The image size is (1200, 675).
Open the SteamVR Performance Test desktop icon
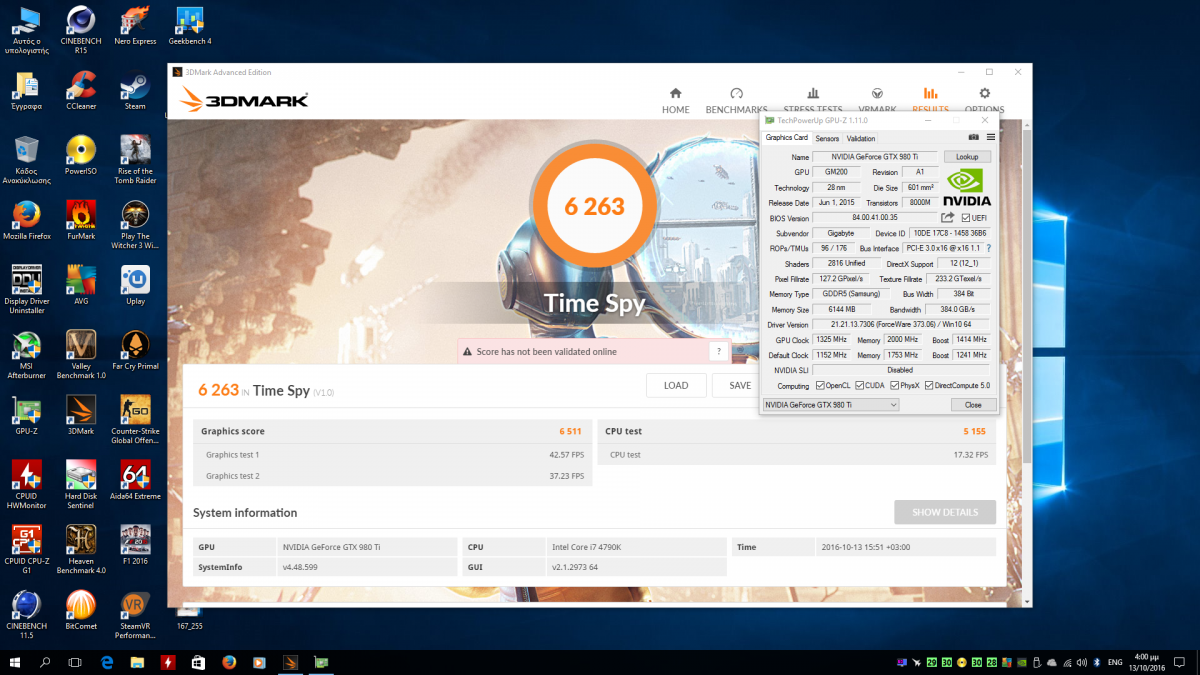pos(135,615)
